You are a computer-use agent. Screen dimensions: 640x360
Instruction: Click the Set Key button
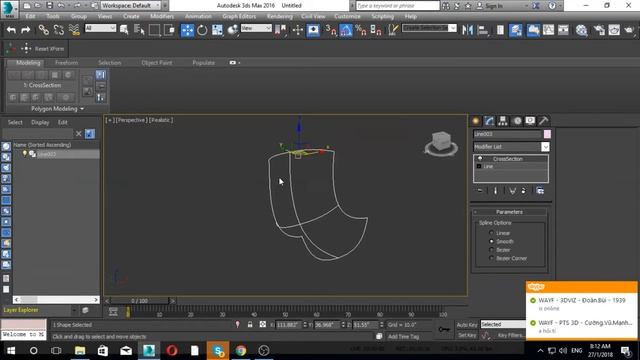point(467,335)
